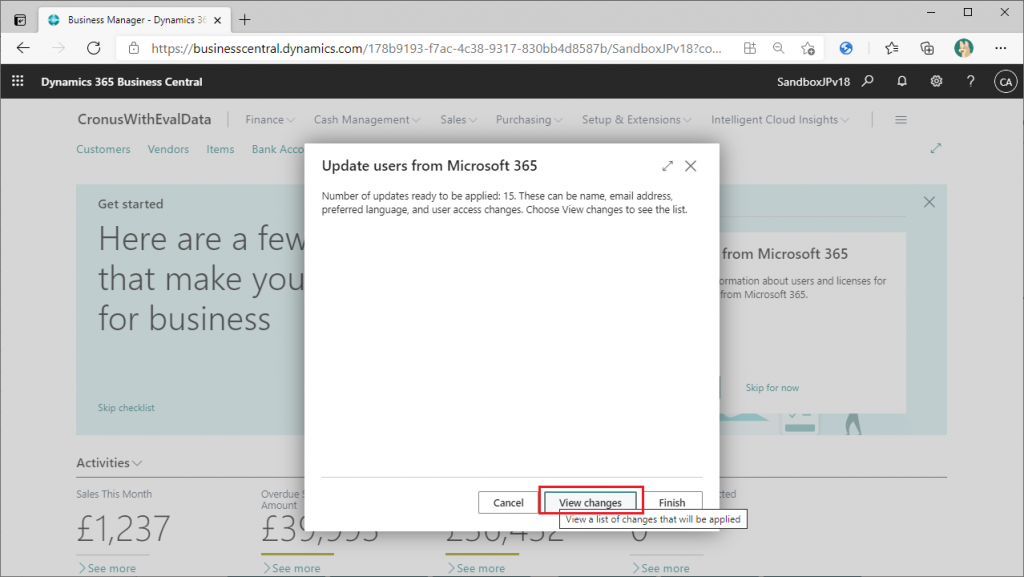Open the blue globe extension icon
The image size is (1024, 577).
pos(846,48)
